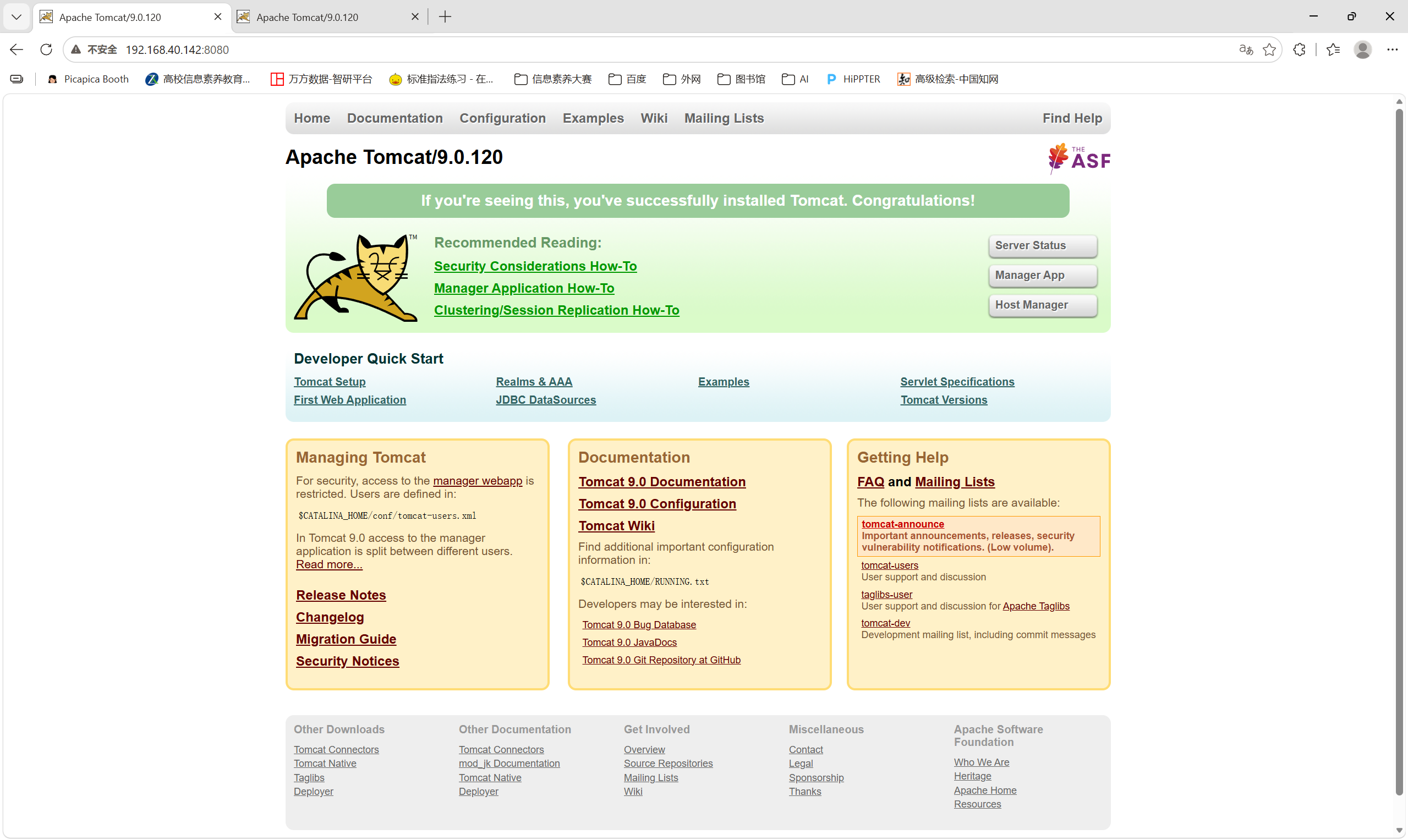Expand the 图书馆 bookmark folder
The image size is (1408, 840).
click(741, 79)
